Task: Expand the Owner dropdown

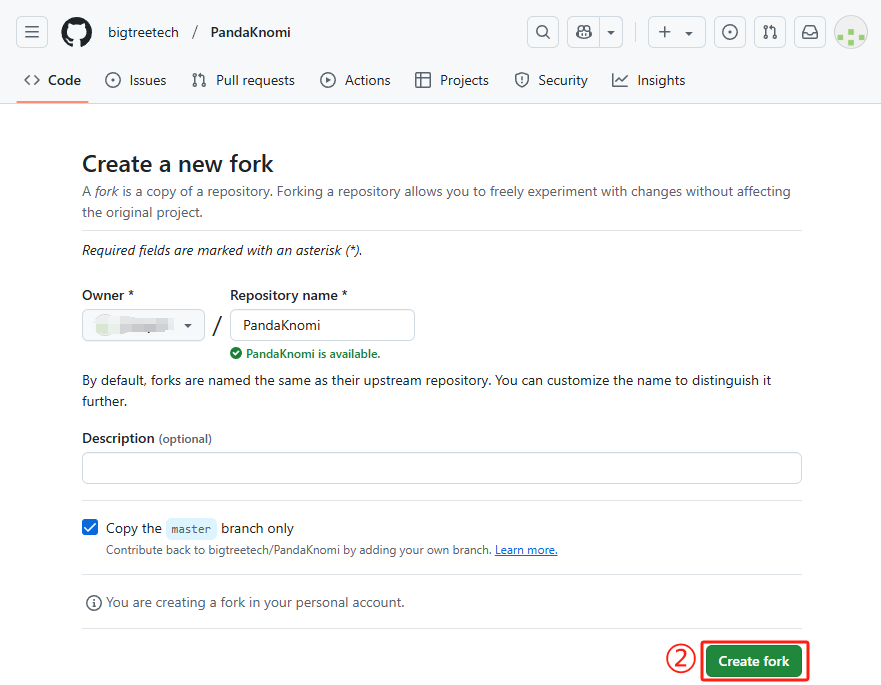Action: point(143,325)
